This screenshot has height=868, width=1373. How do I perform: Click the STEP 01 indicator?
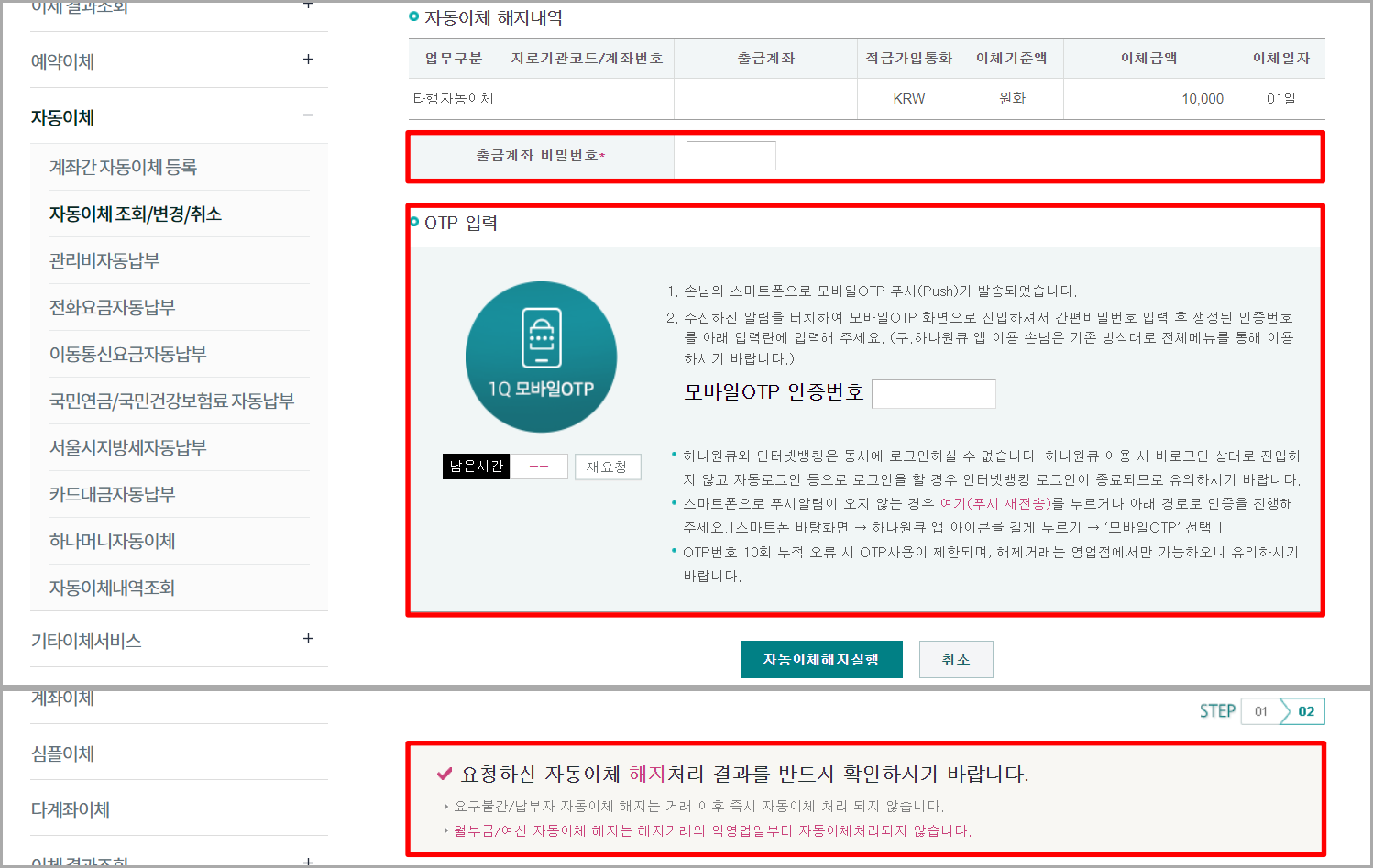[x=1261, y=710]
